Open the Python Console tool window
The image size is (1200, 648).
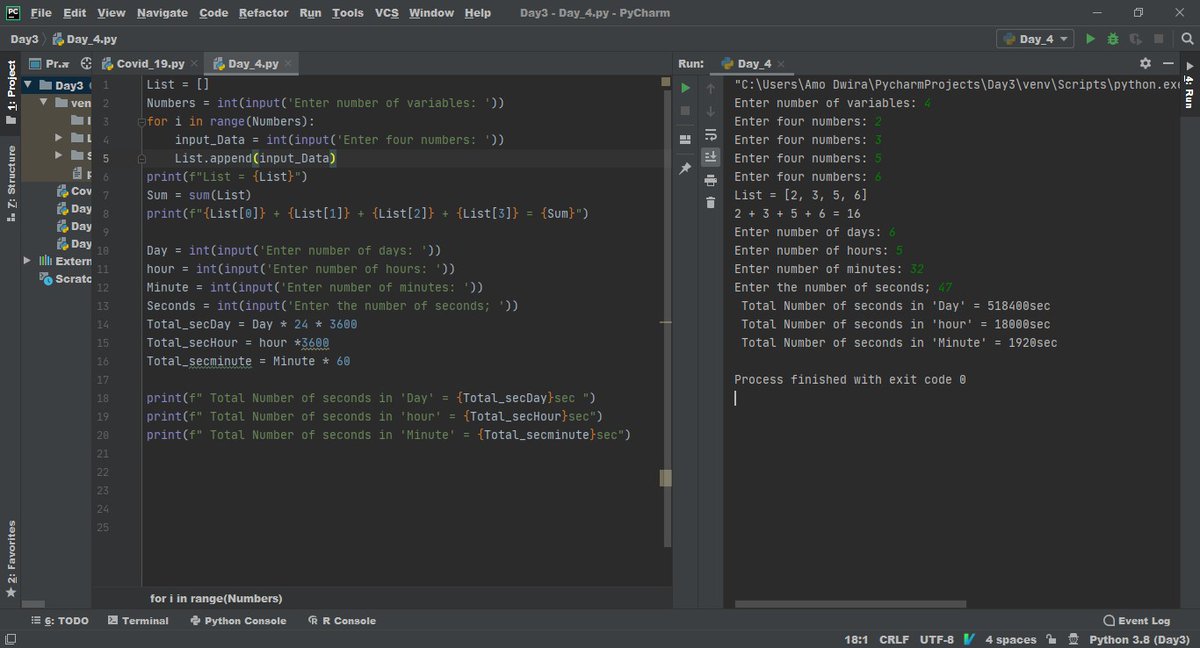click(237, 621)
